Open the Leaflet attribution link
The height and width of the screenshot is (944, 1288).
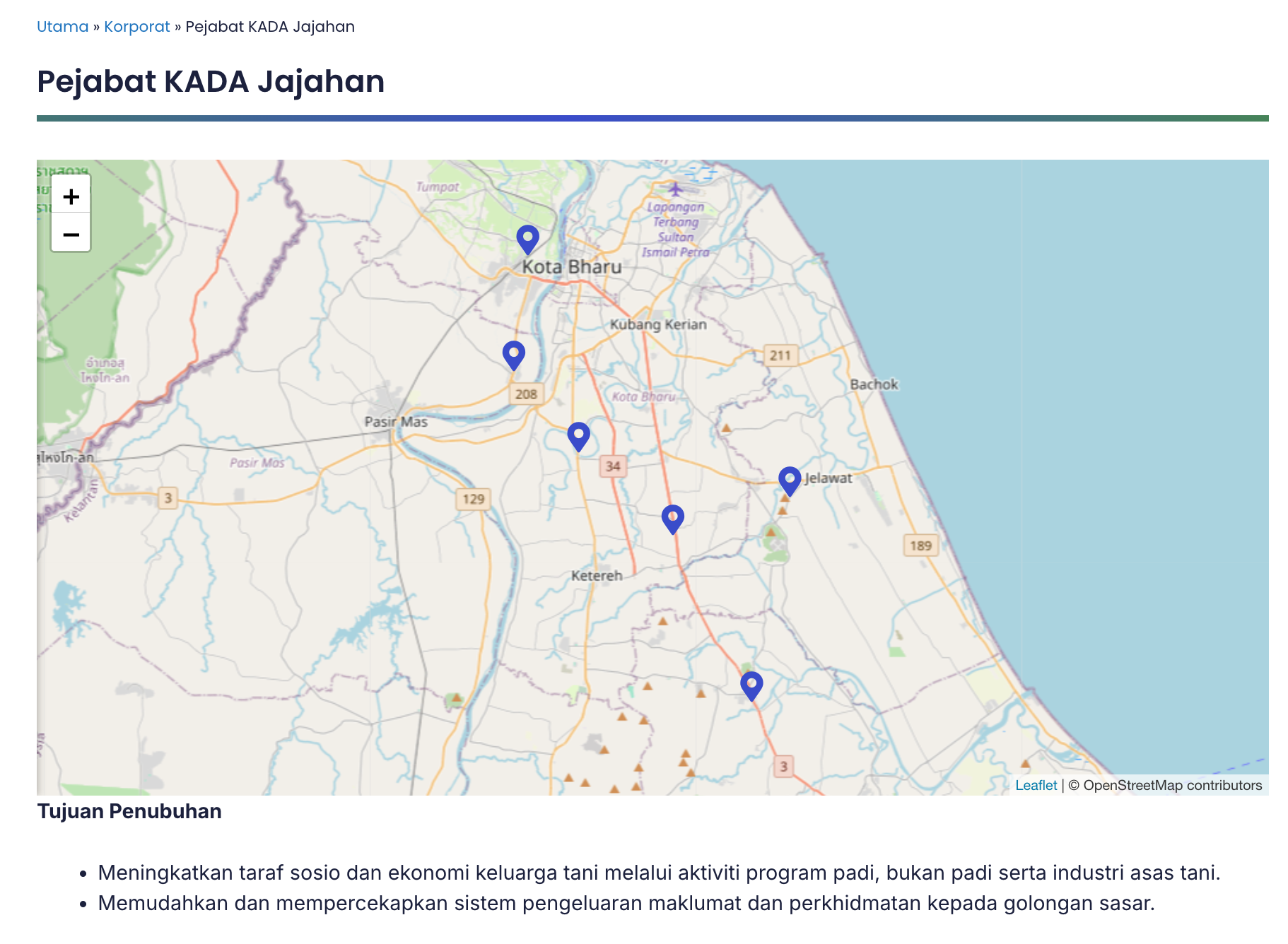(1036, 785)
